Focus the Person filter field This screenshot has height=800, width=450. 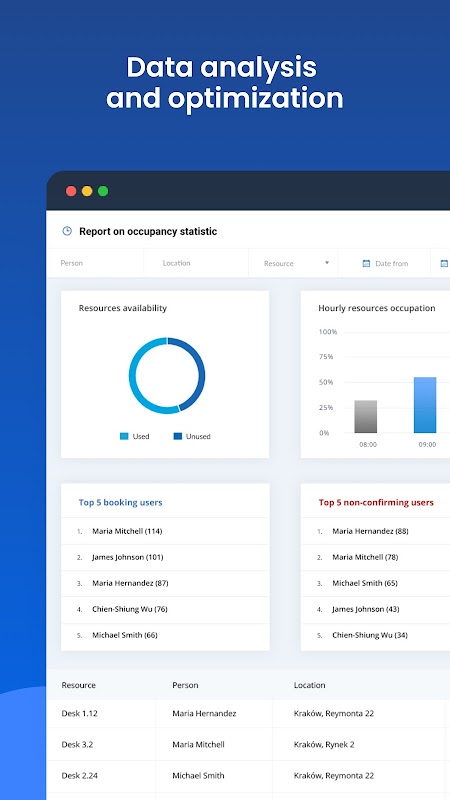click(95, 263)
